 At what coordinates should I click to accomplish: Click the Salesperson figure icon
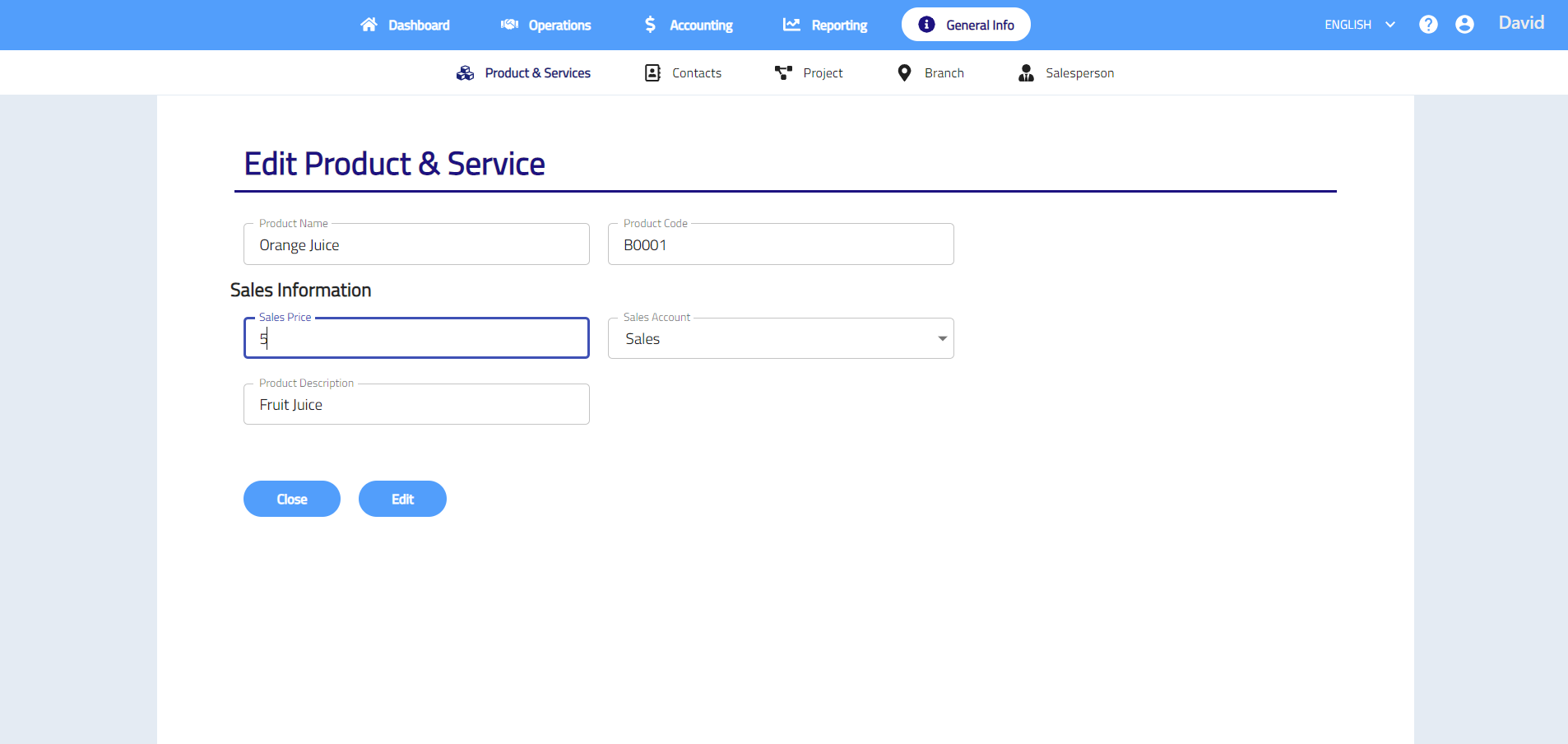tap(1026, 73)
